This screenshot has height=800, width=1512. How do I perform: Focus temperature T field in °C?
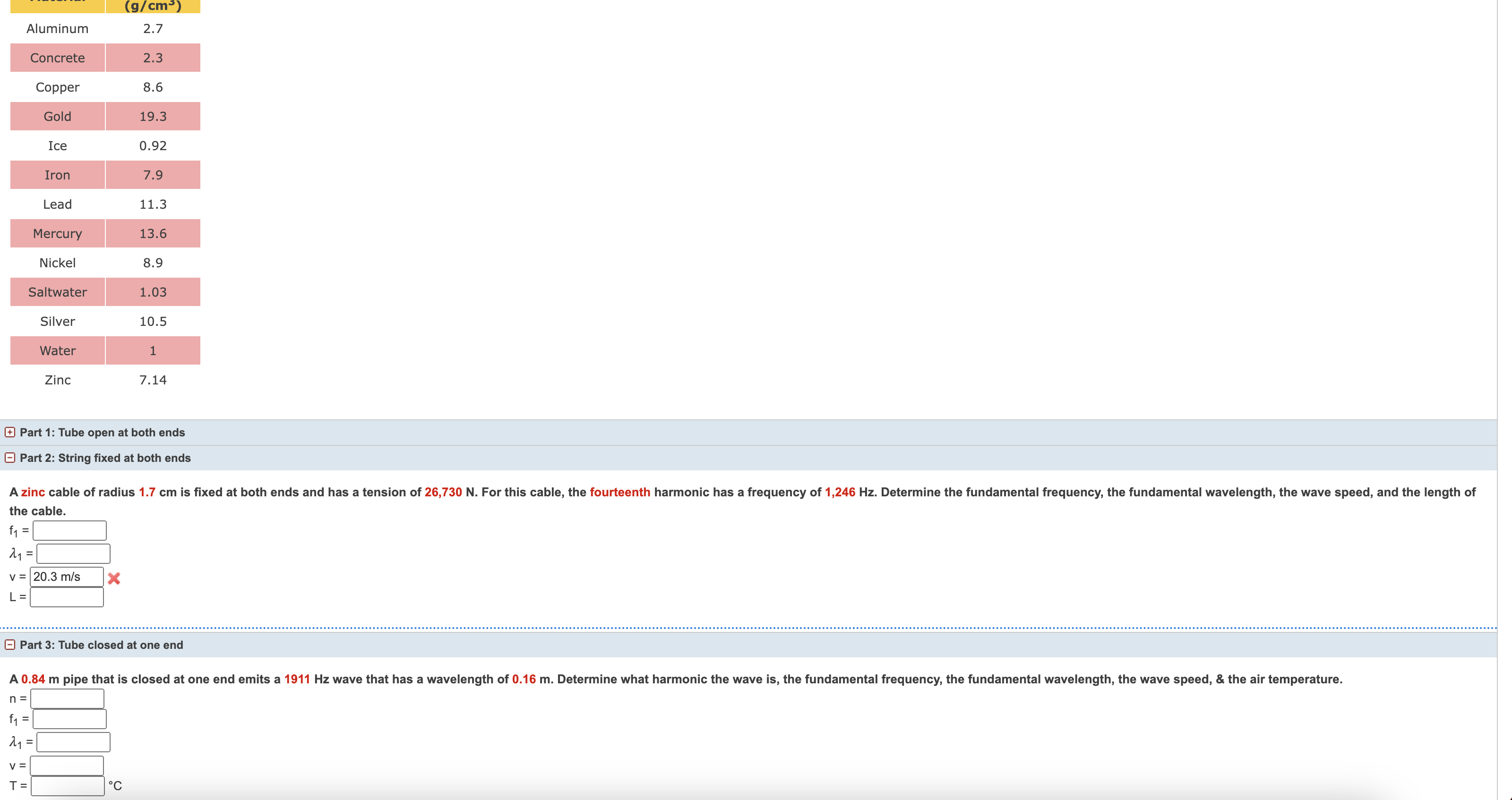click(x=68, y=785)
